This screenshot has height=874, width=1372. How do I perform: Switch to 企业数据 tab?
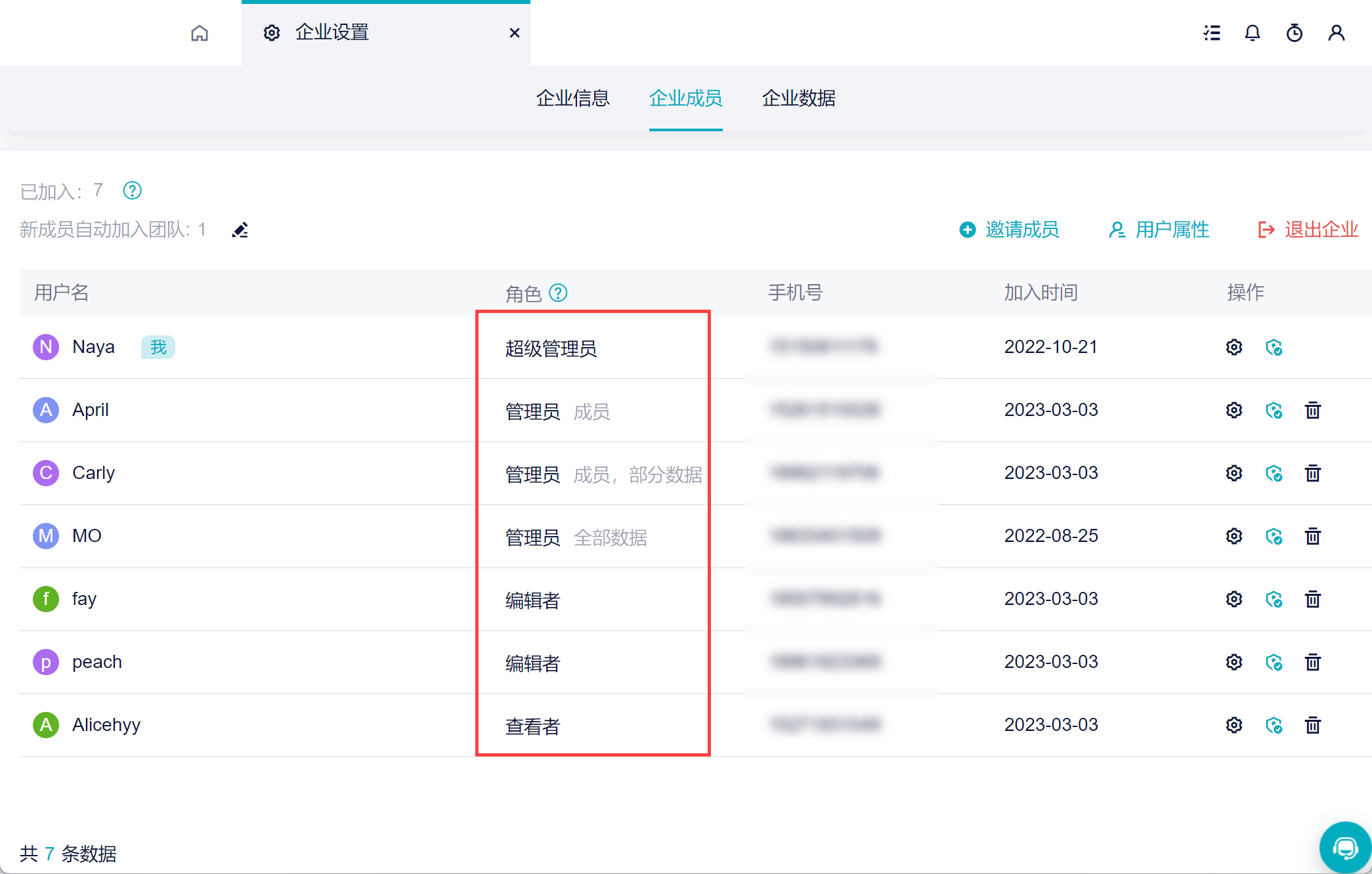pos(798,98)
